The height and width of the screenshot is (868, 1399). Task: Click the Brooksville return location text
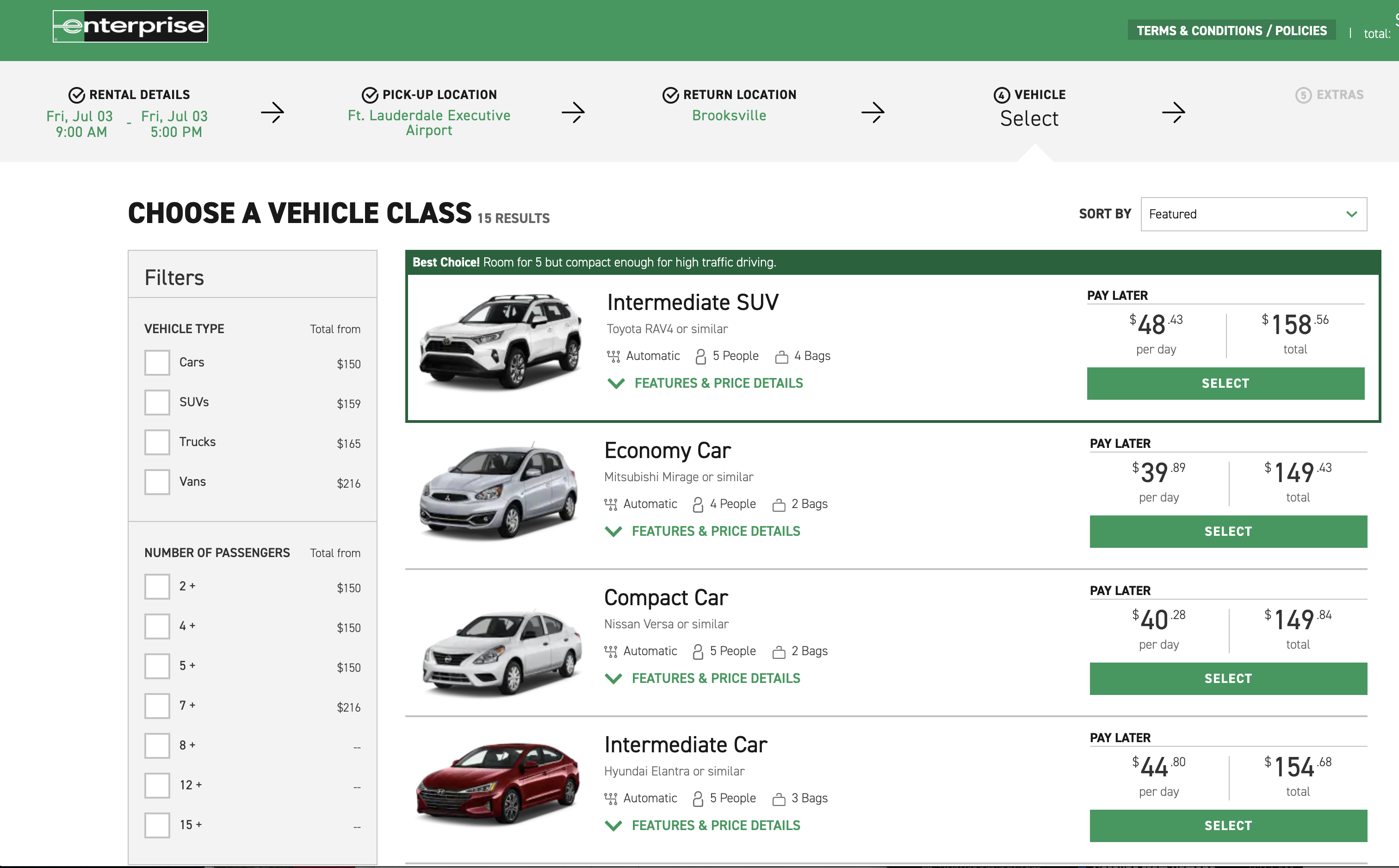[x=729, y=115]
